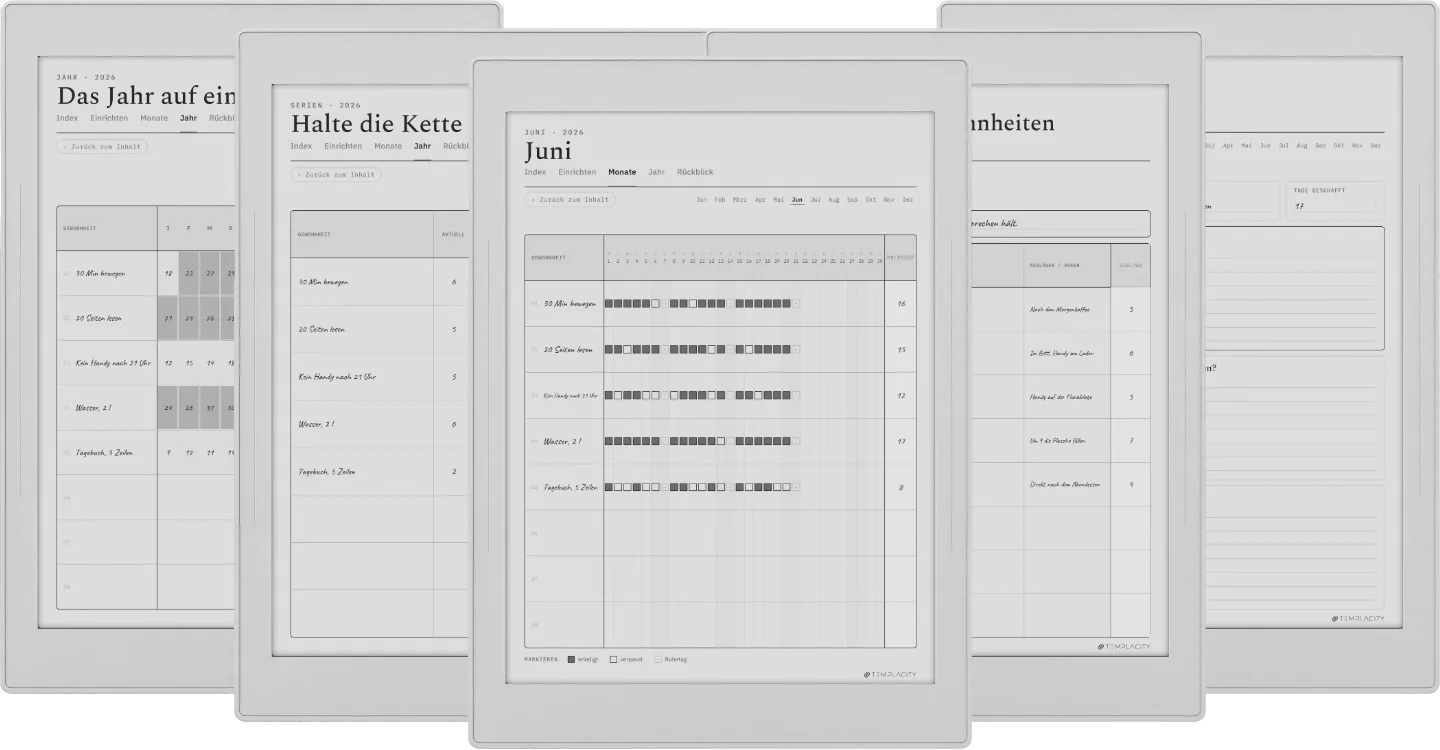Jump to Jan in the Juni month strip
Image resolution: width=1440 pixels, height=750 pixels.
coord(702,200)
